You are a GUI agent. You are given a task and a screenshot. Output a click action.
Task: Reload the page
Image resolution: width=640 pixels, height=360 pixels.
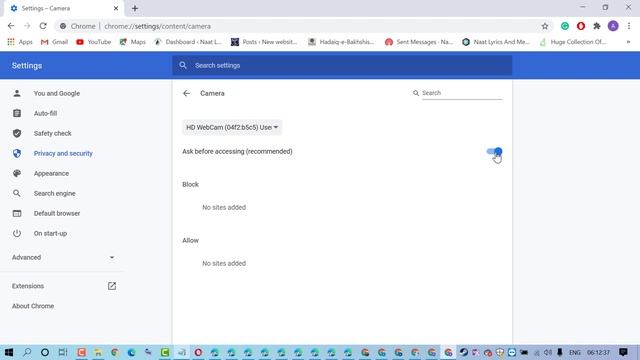(x=43, y=26)
